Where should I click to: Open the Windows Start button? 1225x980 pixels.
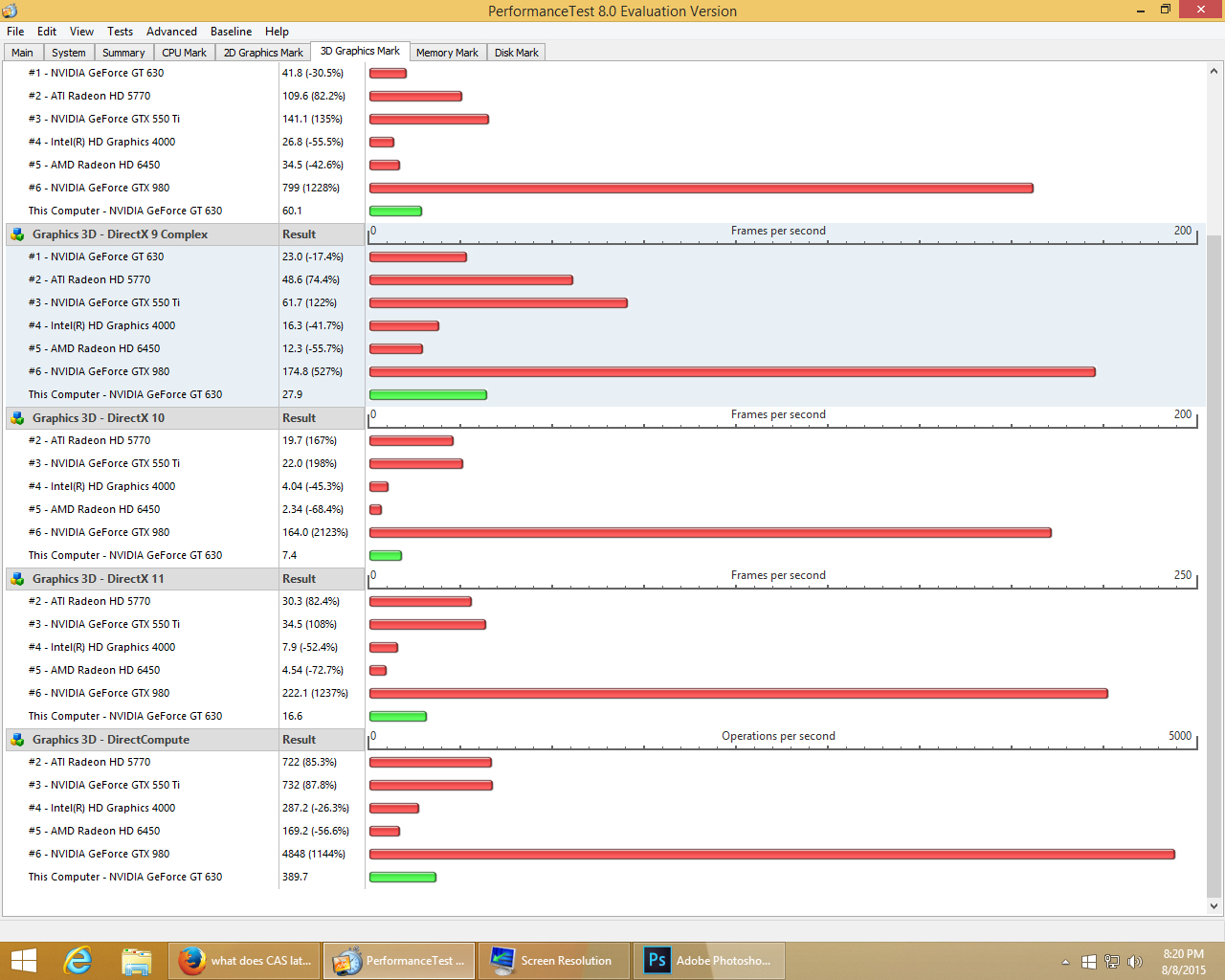[23, 961]
